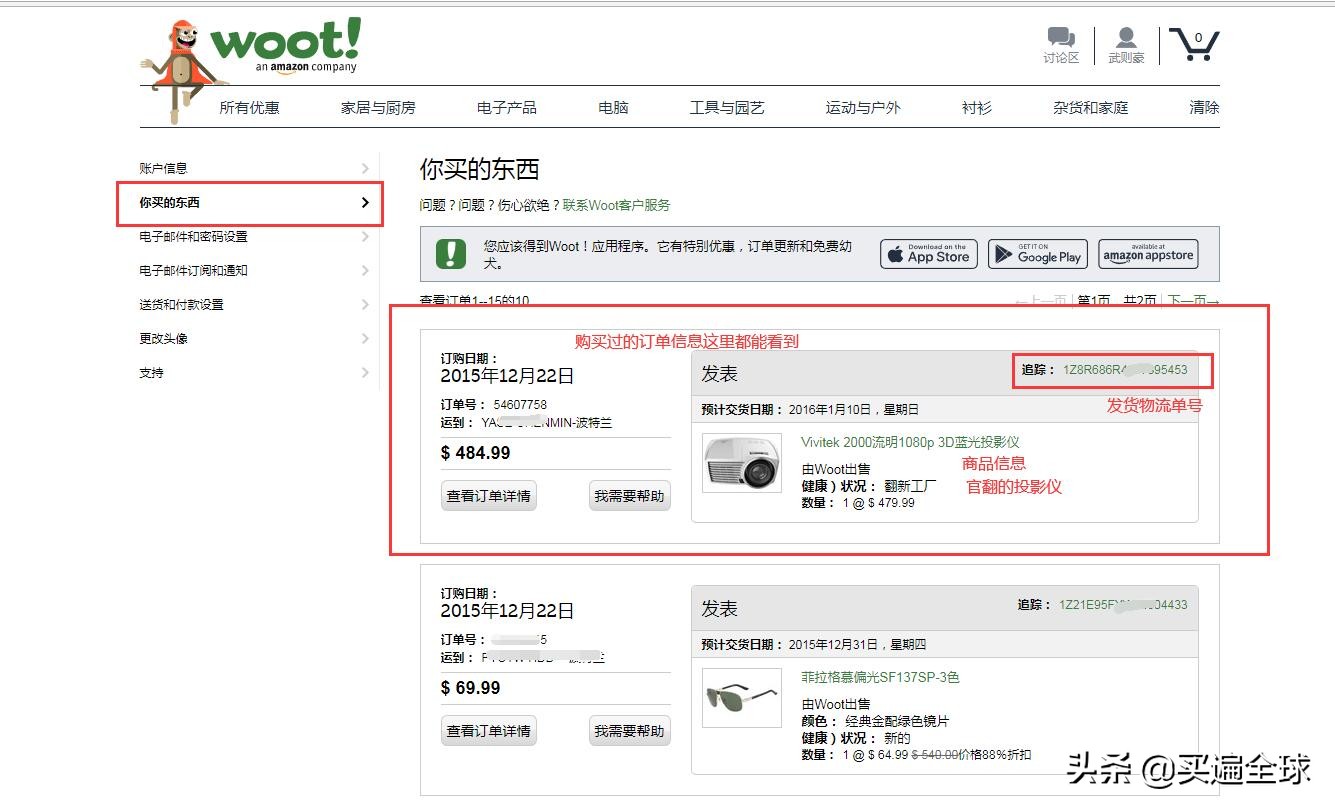Click the Amazon appstore badge
Viewport: 1335px width, 810px height.
tap(1148, 254)
